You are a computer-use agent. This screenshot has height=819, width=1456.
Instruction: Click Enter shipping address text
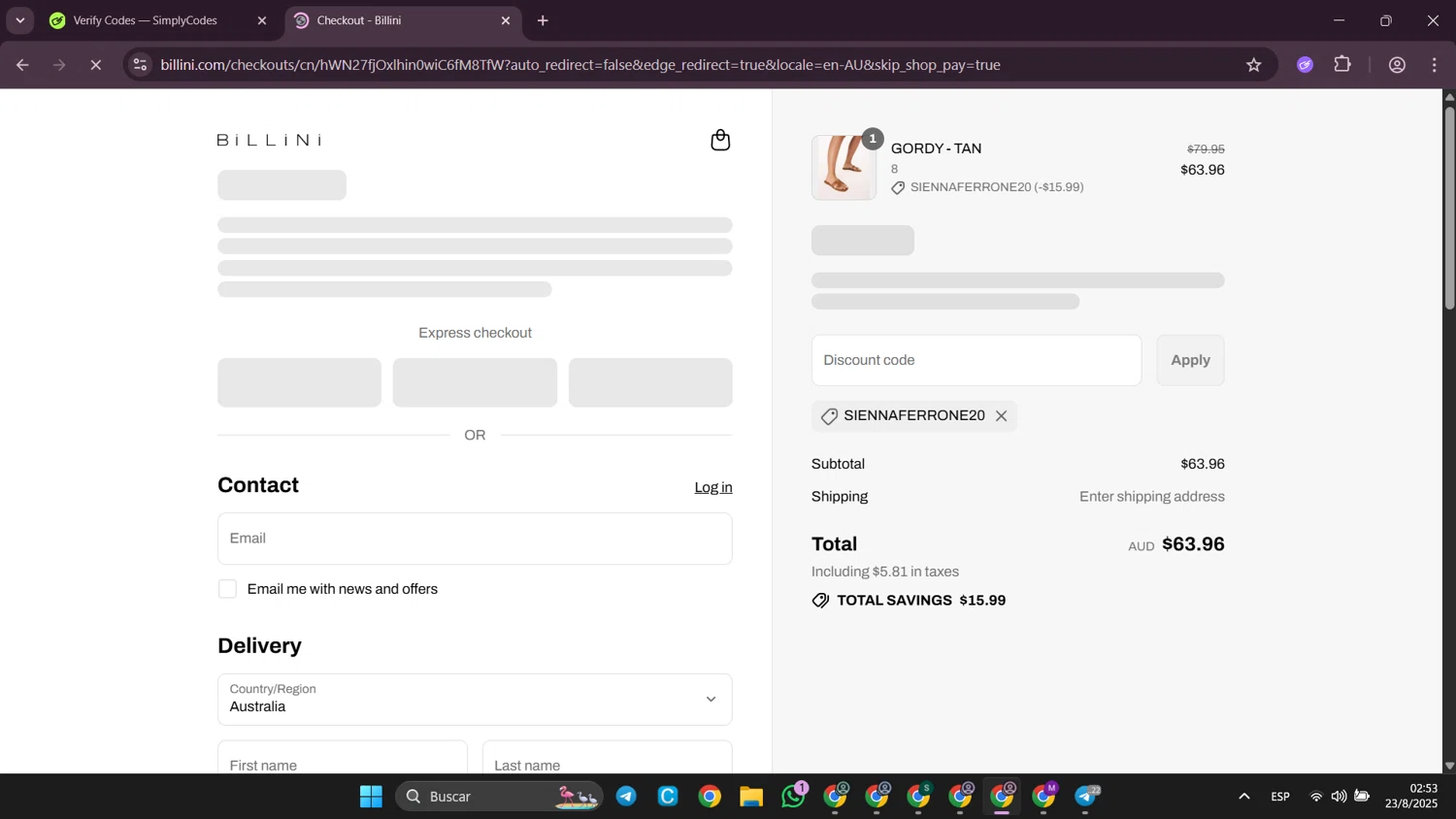click(1152, 497)
